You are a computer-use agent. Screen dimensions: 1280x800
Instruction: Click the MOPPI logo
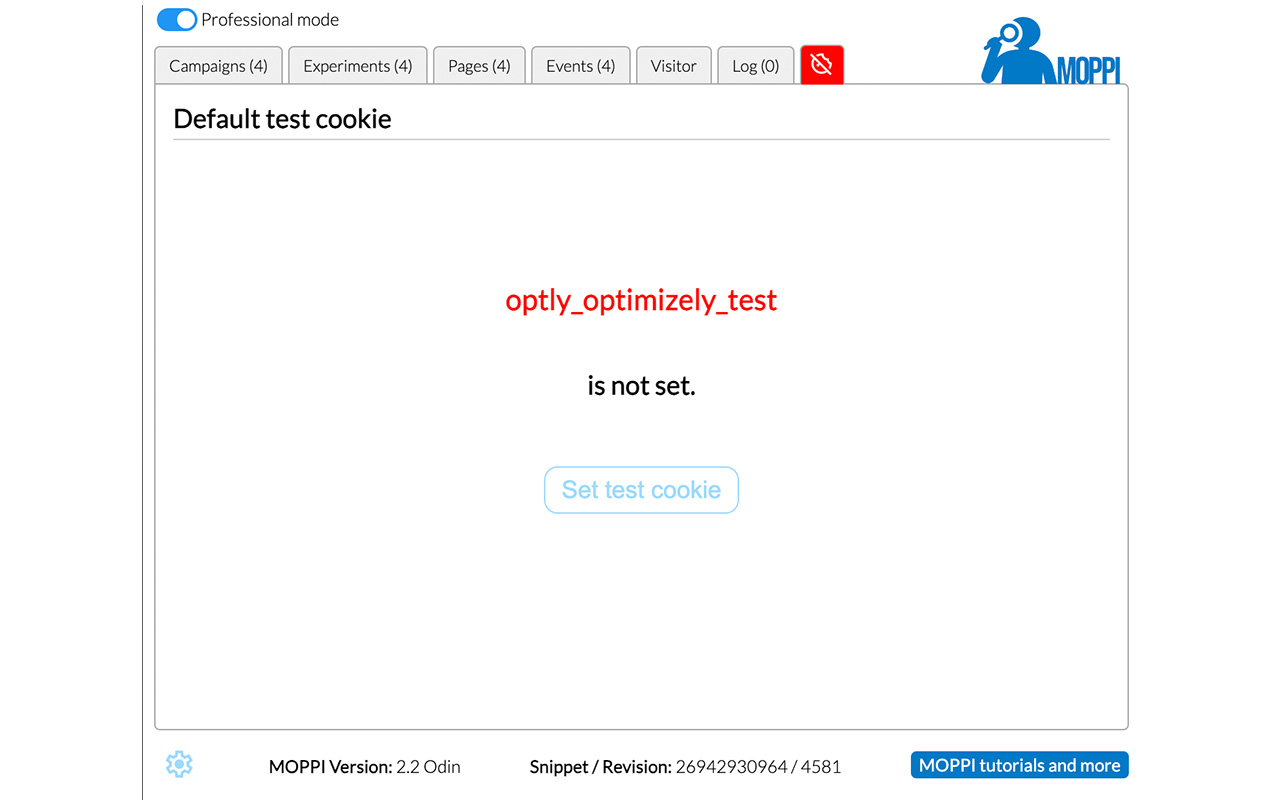(1051, 50)
